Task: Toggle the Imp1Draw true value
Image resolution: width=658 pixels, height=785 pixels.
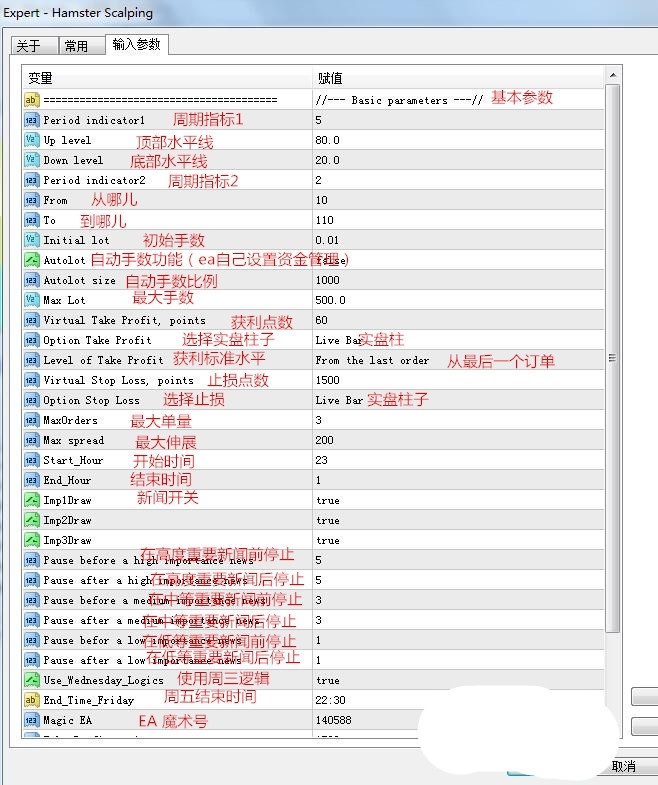Action: click(x=328, y=500)
